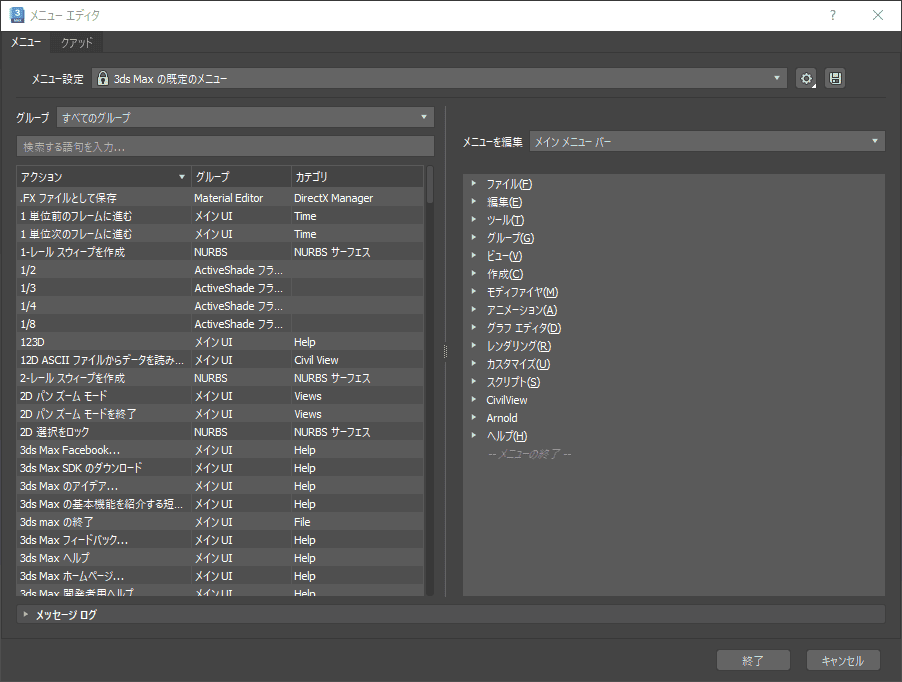This screenshot has height=682, width=902.
Task: Select the カスタマイズ(U) tree item
Action: tap(518, 364)
